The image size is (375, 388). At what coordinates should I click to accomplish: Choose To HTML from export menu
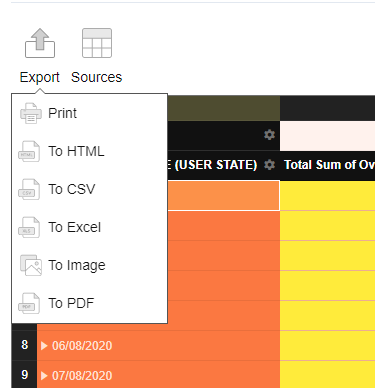(76, 151)
